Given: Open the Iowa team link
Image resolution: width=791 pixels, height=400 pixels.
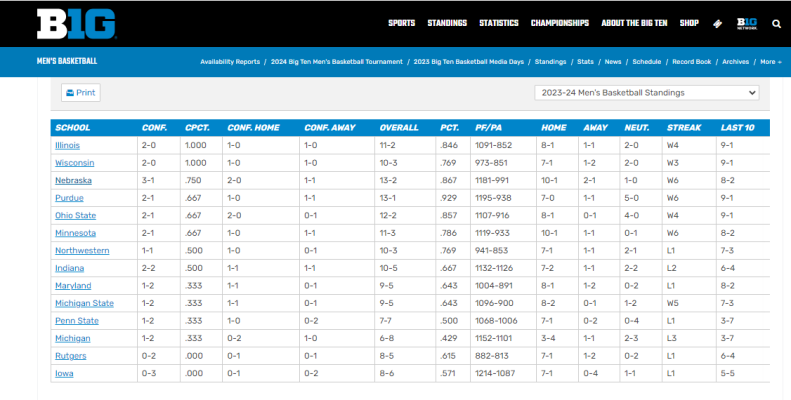Looking at the screenshot, I should click(64, 374).
